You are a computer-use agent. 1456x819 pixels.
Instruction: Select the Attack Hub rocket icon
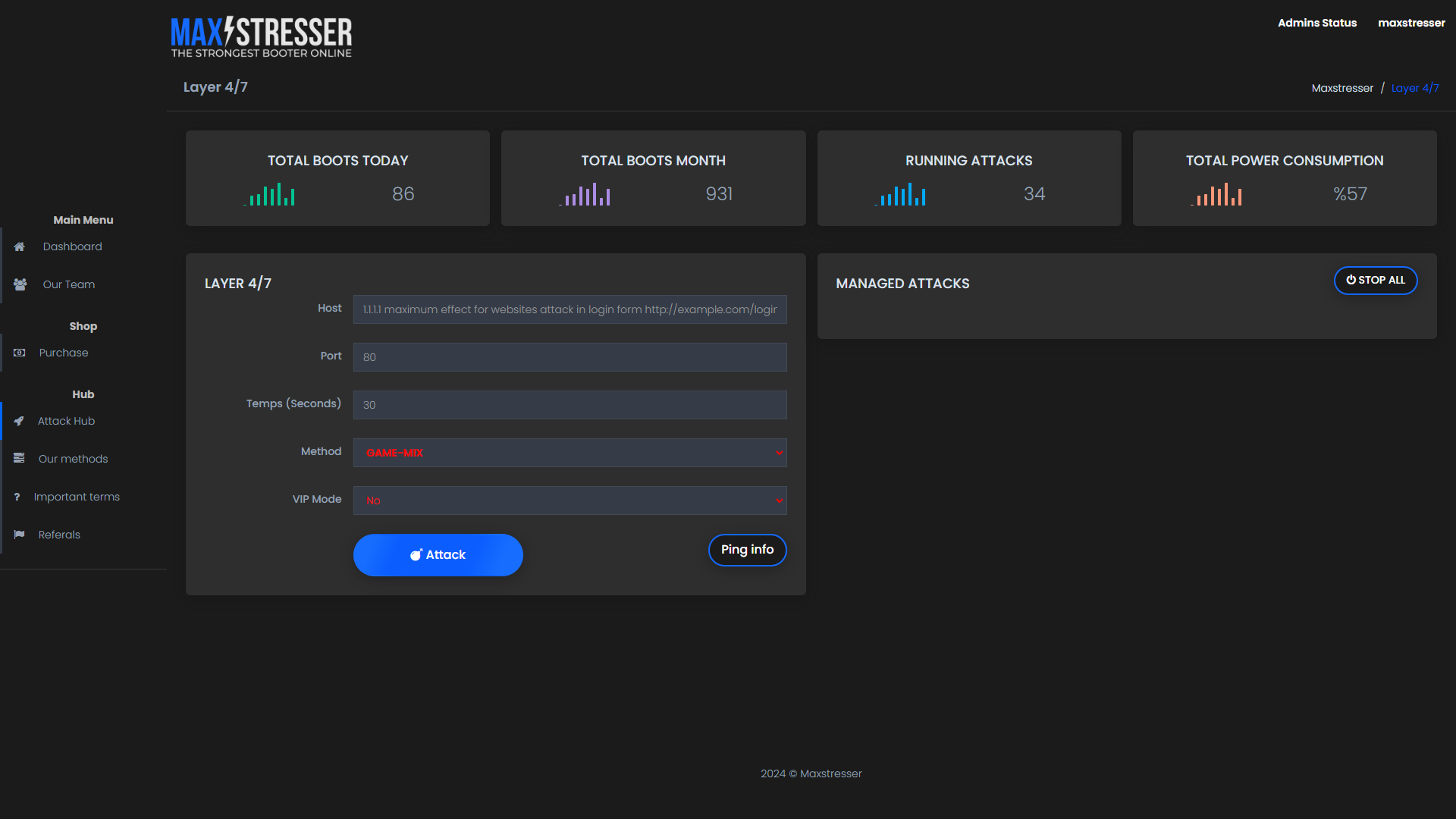[x=18, y=421]
